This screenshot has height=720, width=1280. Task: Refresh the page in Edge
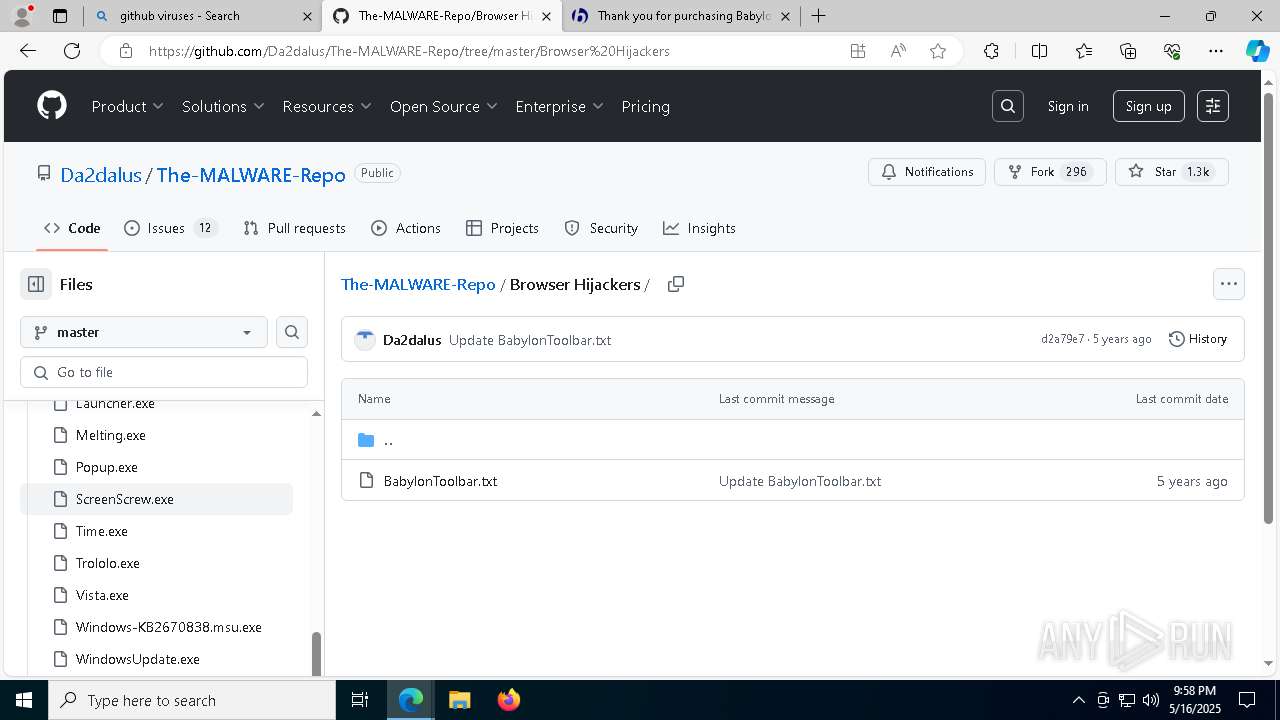point(72,51)
